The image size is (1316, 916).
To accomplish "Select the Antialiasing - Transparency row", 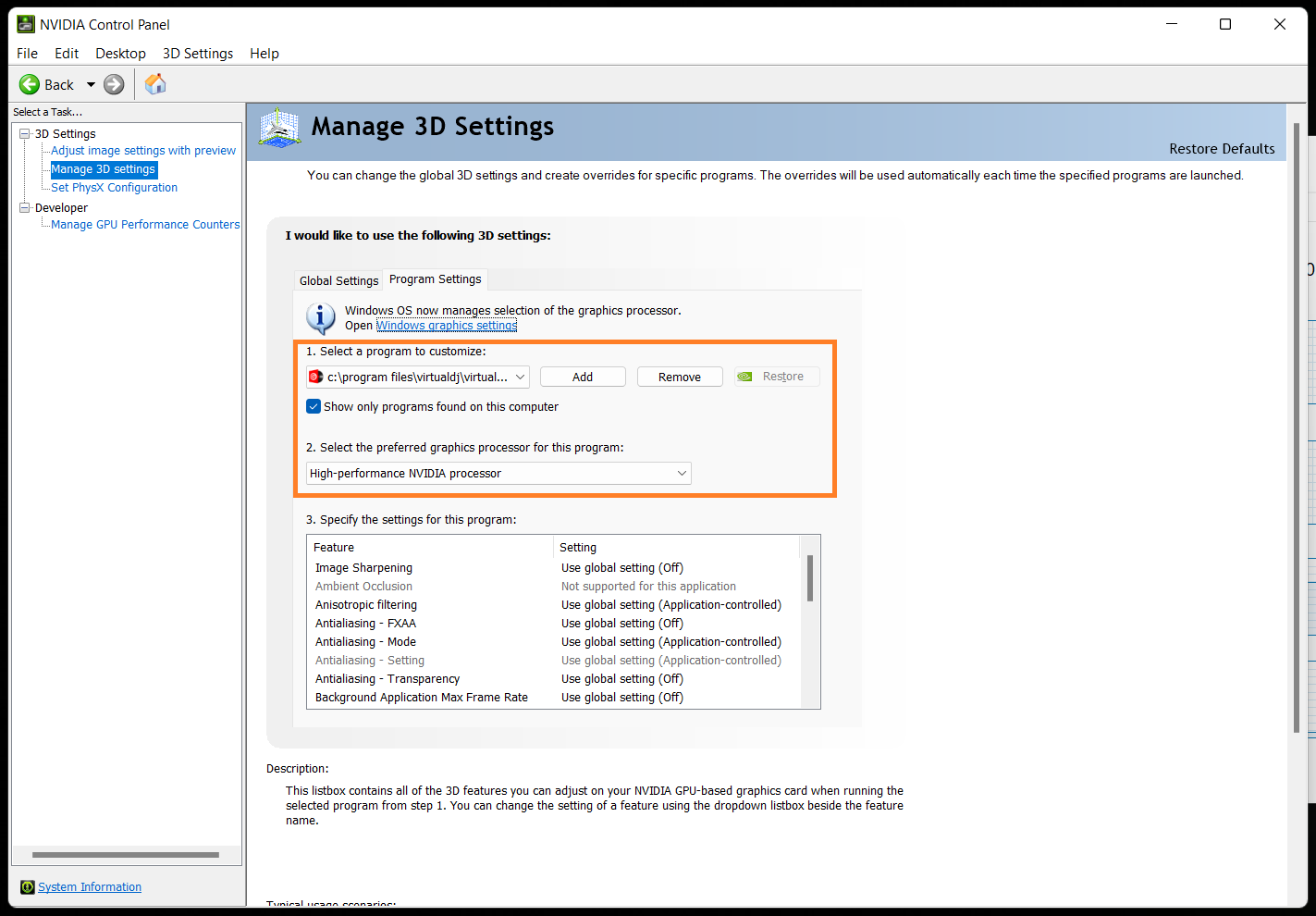I will coord(553,679).
